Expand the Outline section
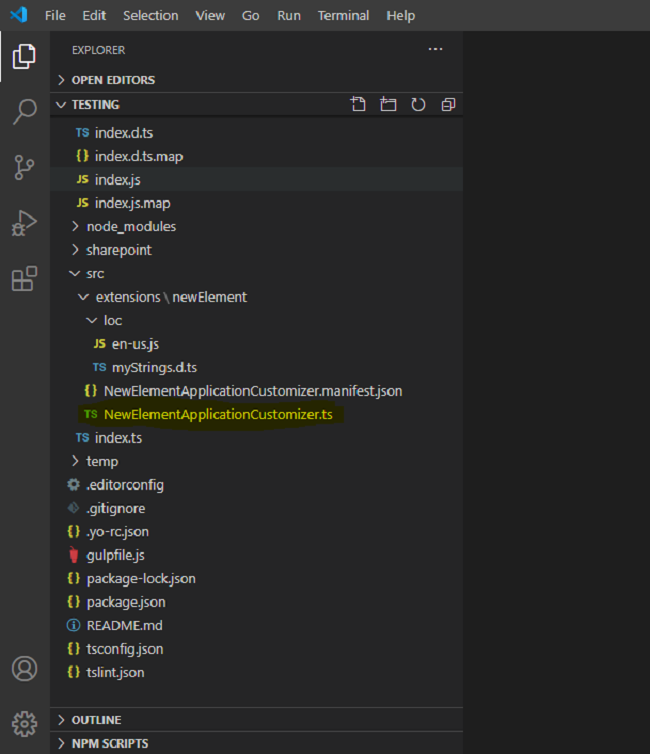 tap(62, 720)
